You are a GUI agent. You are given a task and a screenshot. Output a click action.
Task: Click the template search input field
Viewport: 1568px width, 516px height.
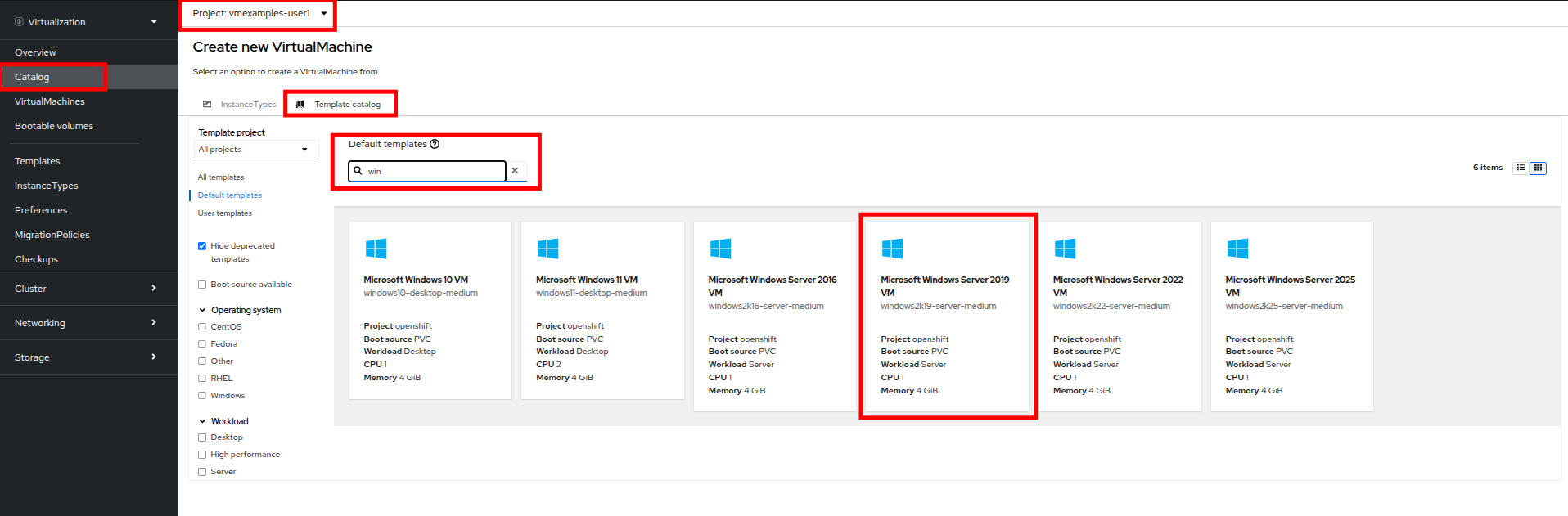pos(434,171)
